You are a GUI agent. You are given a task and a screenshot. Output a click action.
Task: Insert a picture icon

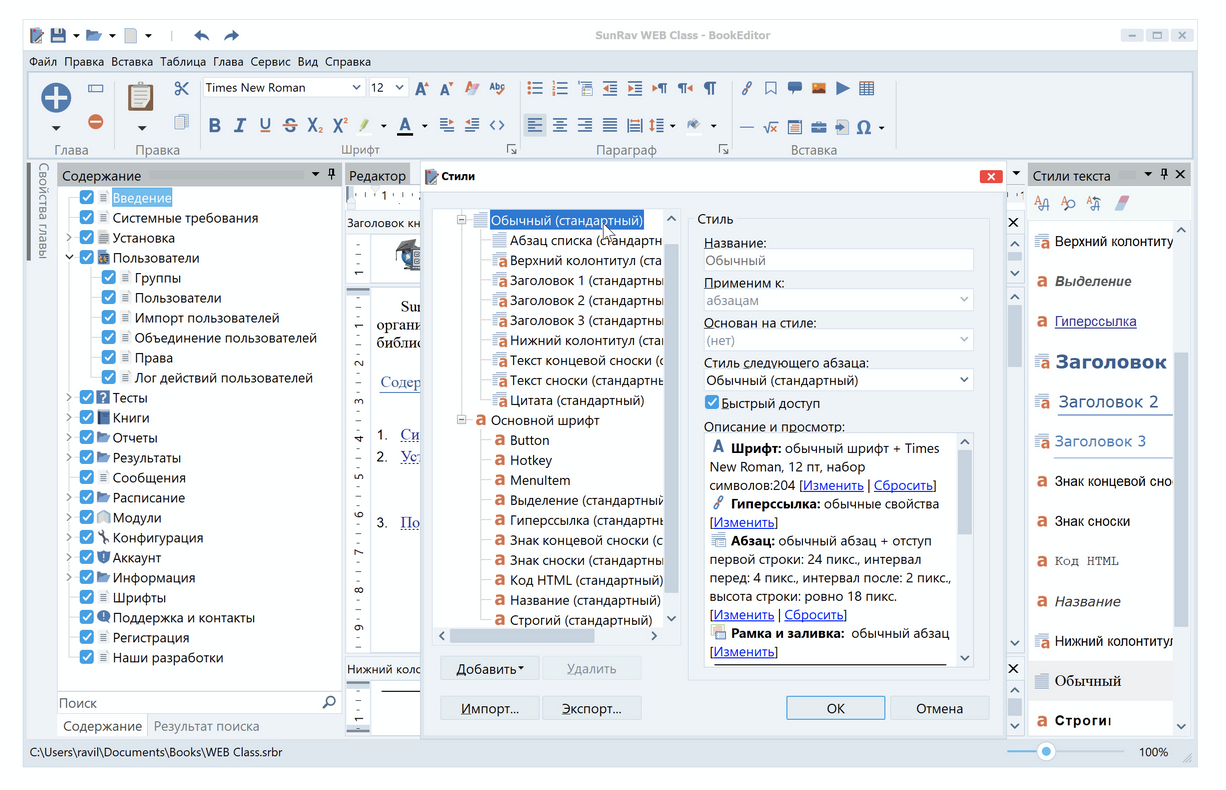(x=818, y=88)
